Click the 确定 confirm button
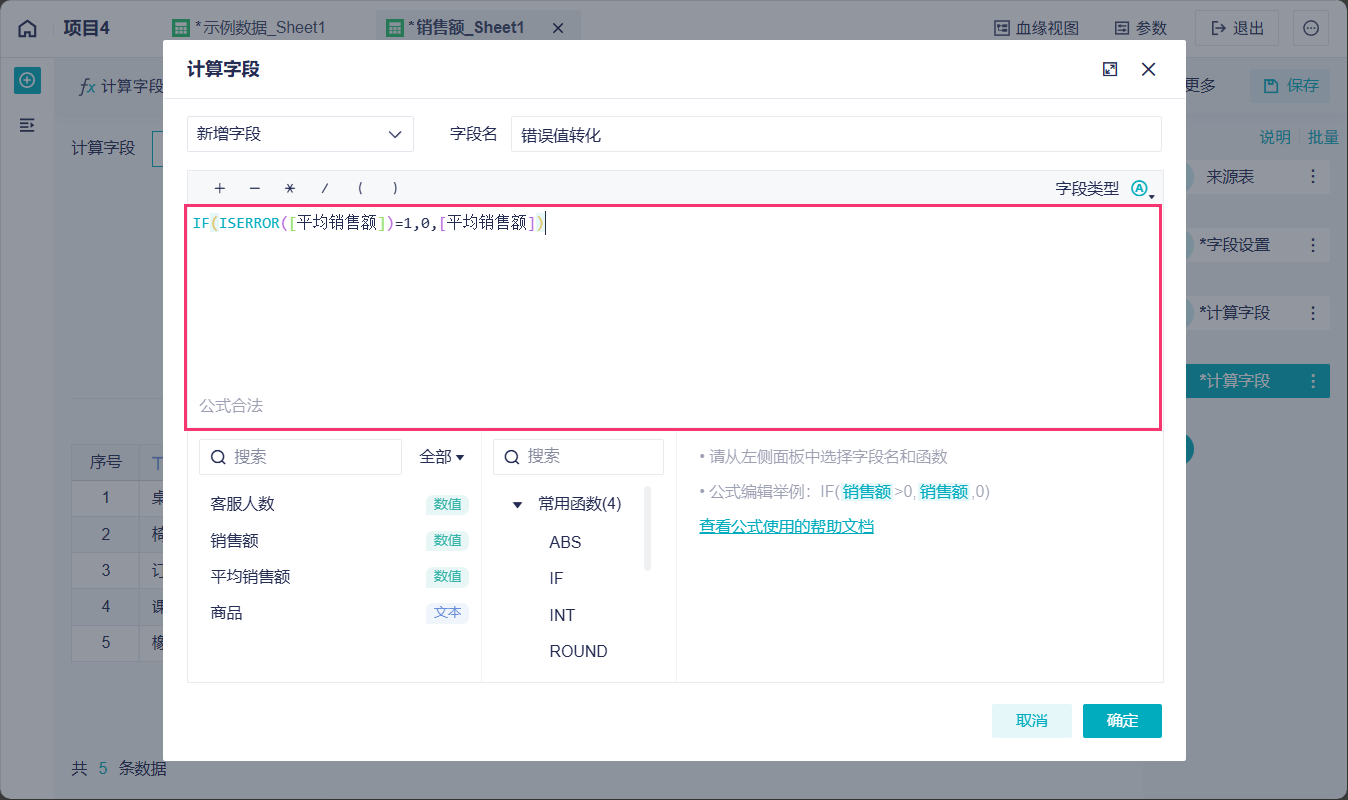Screen dimensions: 1348x800 click(1122, 721)
